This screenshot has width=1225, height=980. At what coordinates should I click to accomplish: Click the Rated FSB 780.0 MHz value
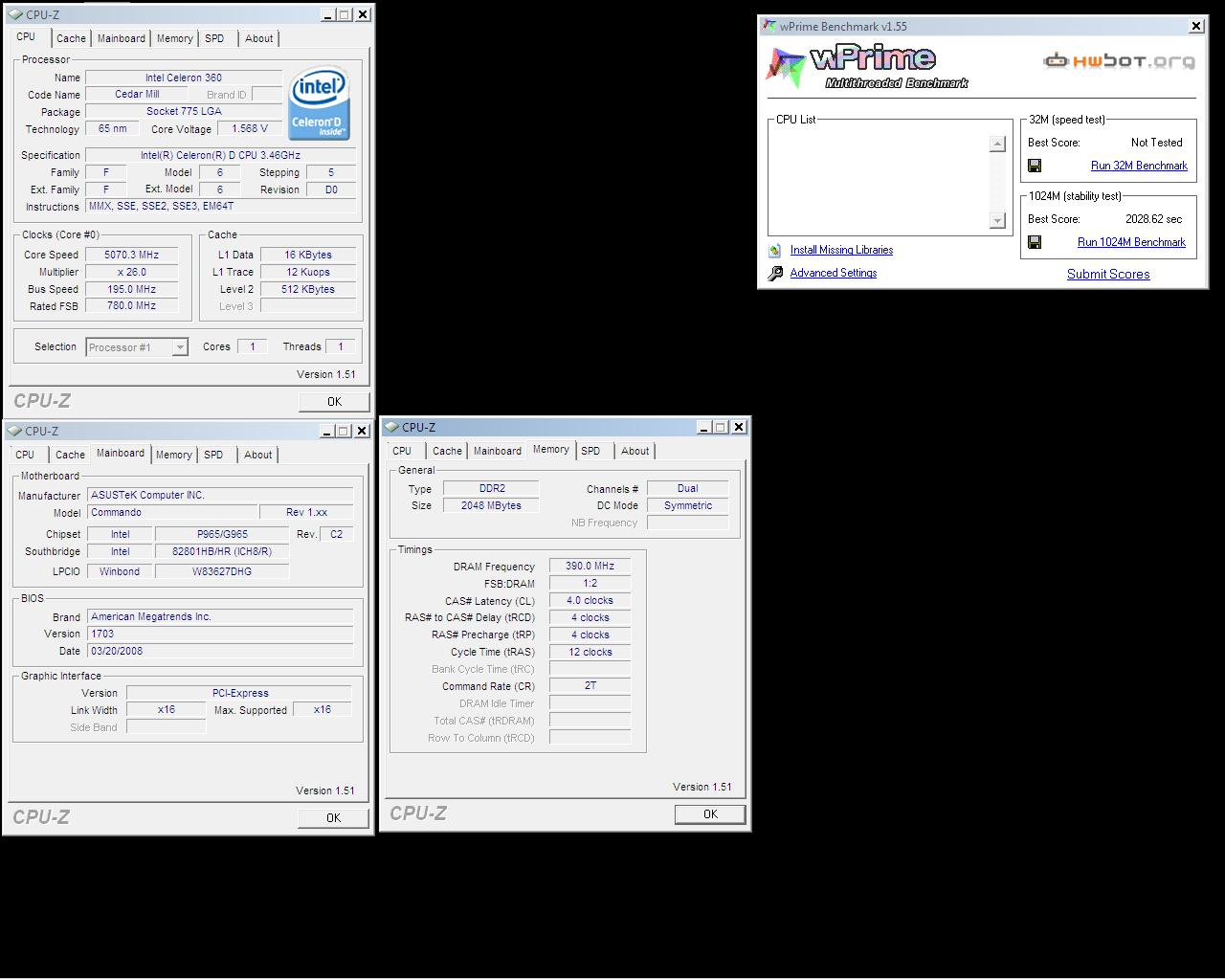pyautogui.click(x=132, y=305)
